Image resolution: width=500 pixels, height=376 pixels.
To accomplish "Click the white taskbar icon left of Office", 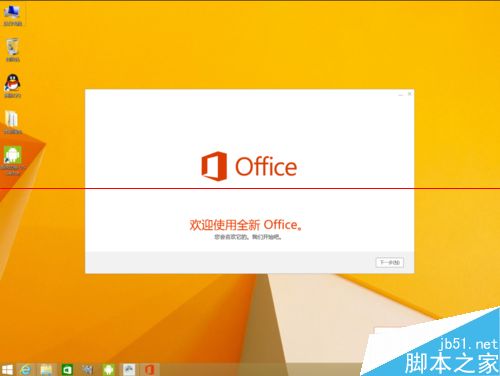I will [x=129, y=369].
